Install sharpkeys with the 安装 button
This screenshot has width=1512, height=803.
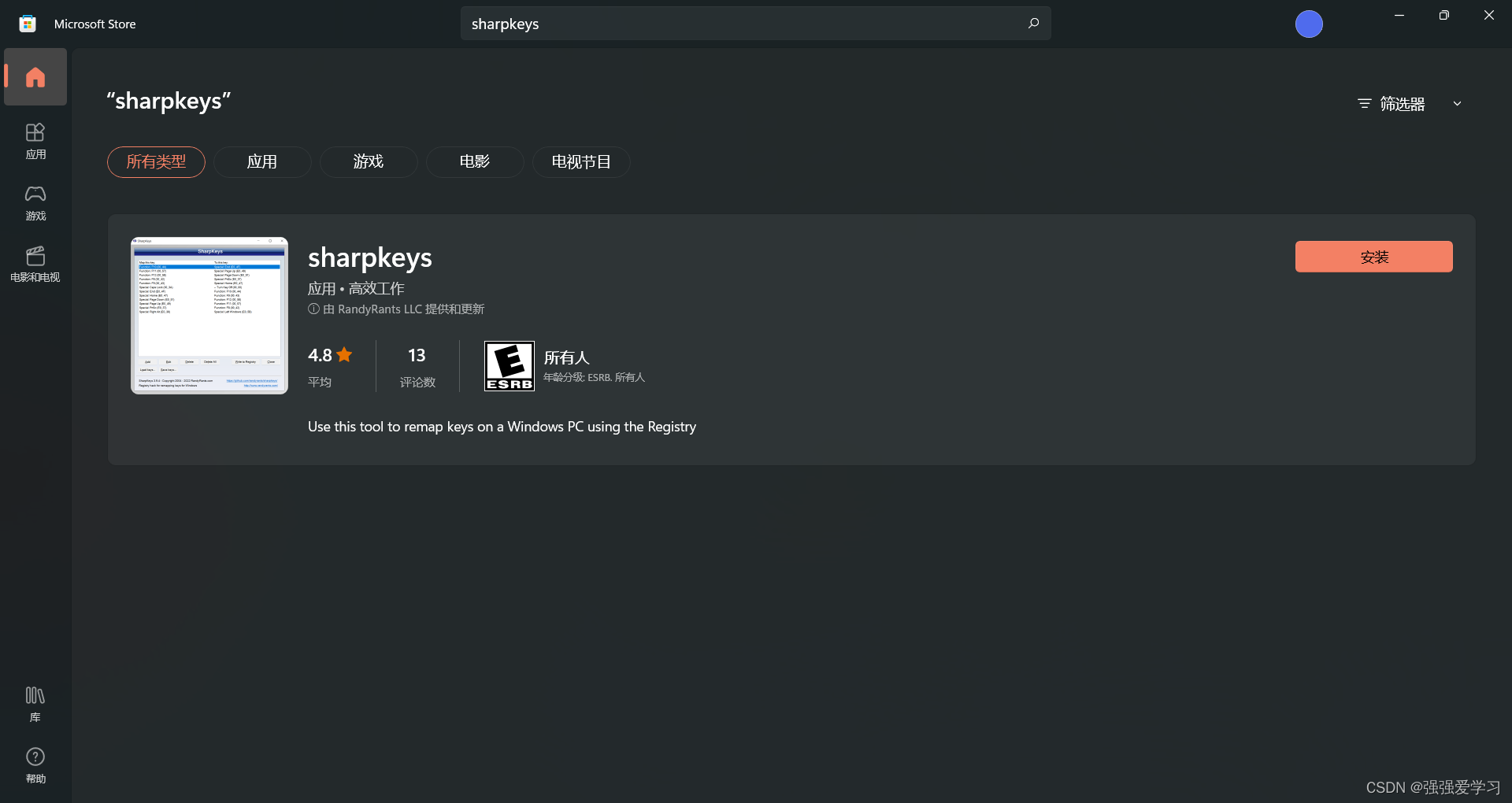pos(1374,257)
